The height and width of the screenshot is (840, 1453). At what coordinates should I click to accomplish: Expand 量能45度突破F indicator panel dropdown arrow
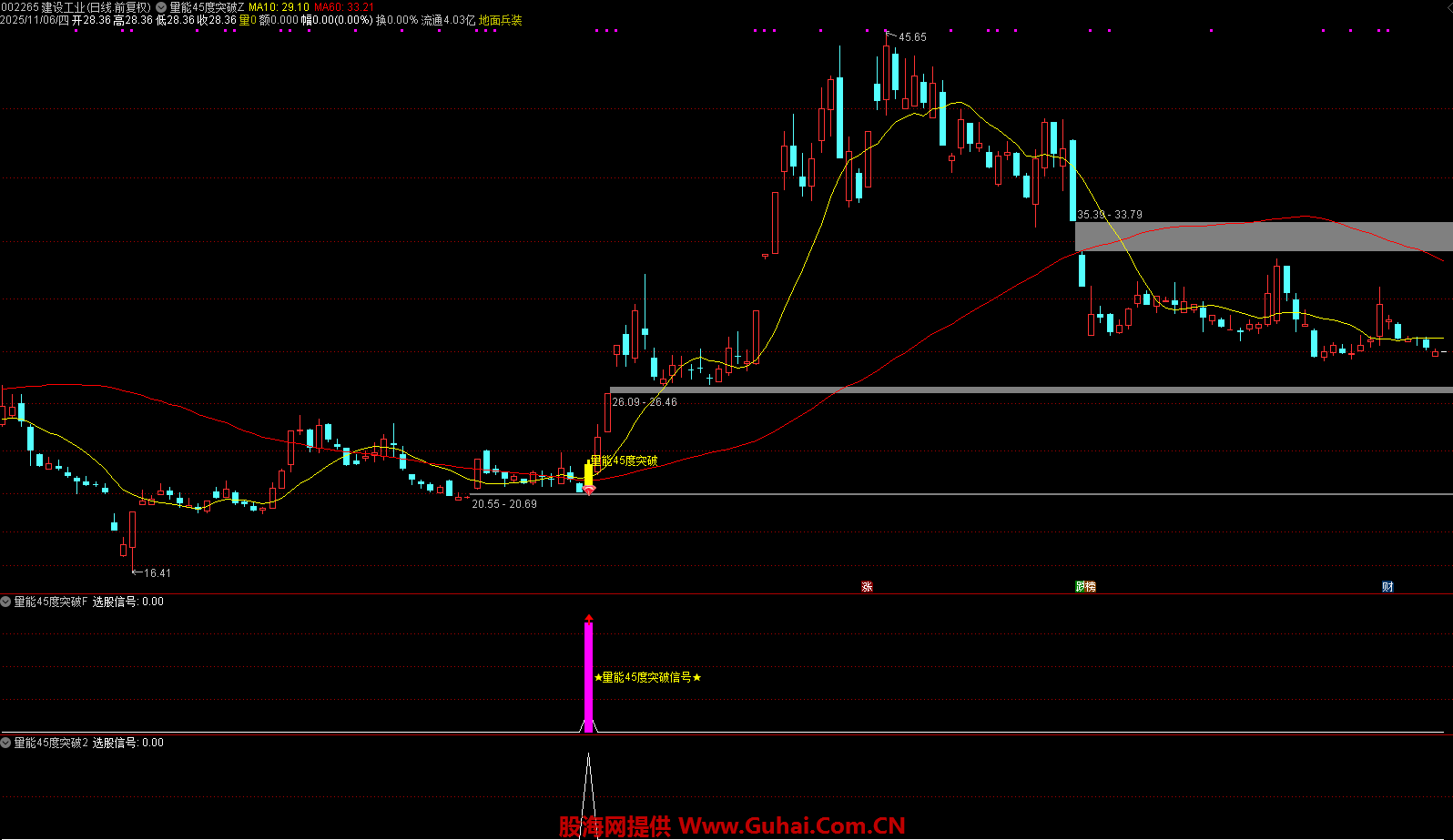pyautogui.click(x=6, y=602)
